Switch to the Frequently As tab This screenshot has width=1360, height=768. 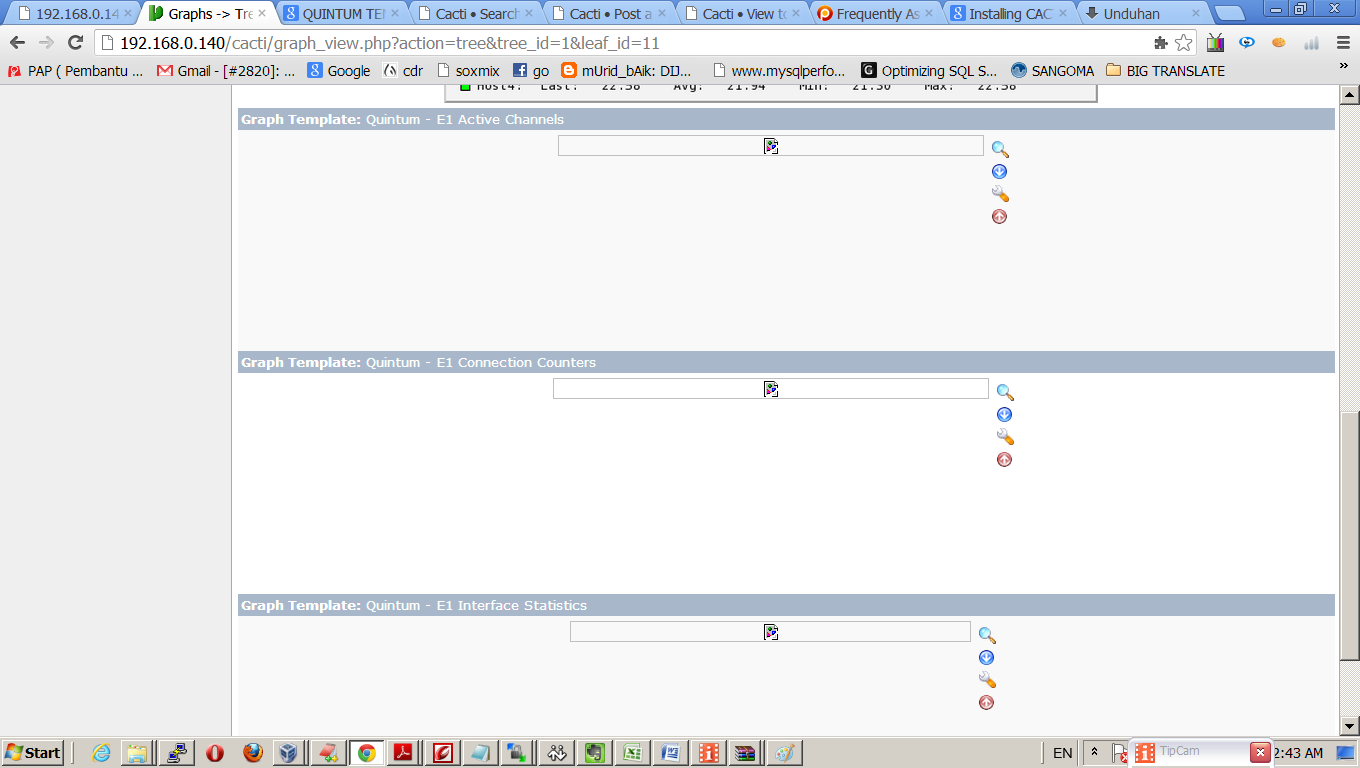tap(876, 14)
